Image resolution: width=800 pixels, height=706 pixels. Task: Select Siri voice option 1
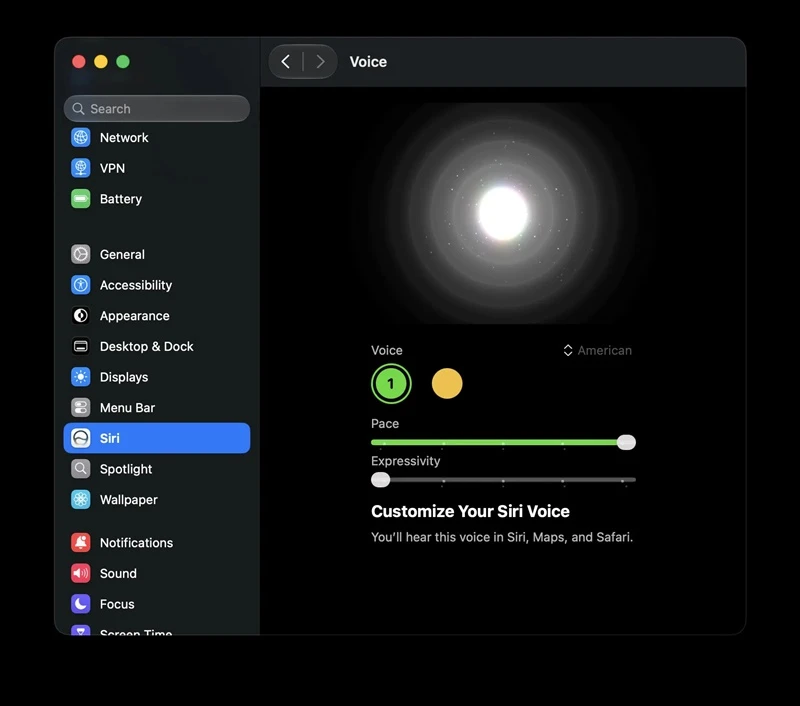[x=391, y=384]
